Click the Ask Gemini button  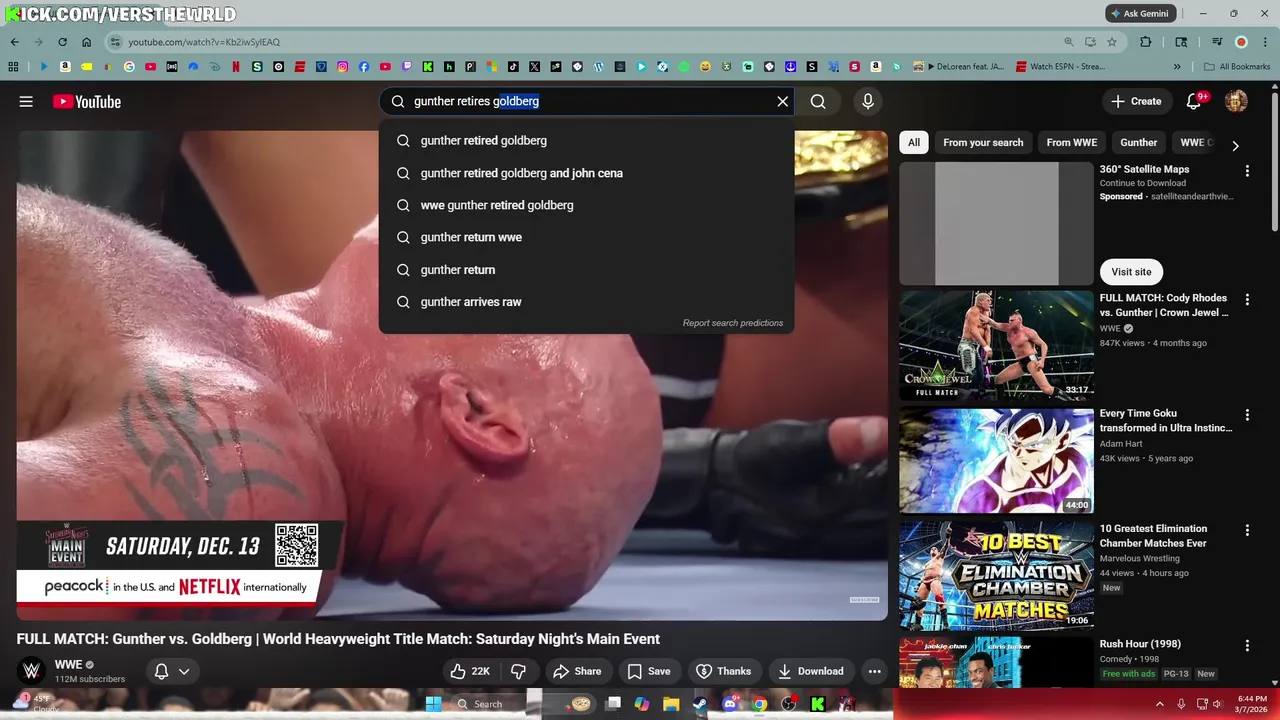tap(1140, 14)
